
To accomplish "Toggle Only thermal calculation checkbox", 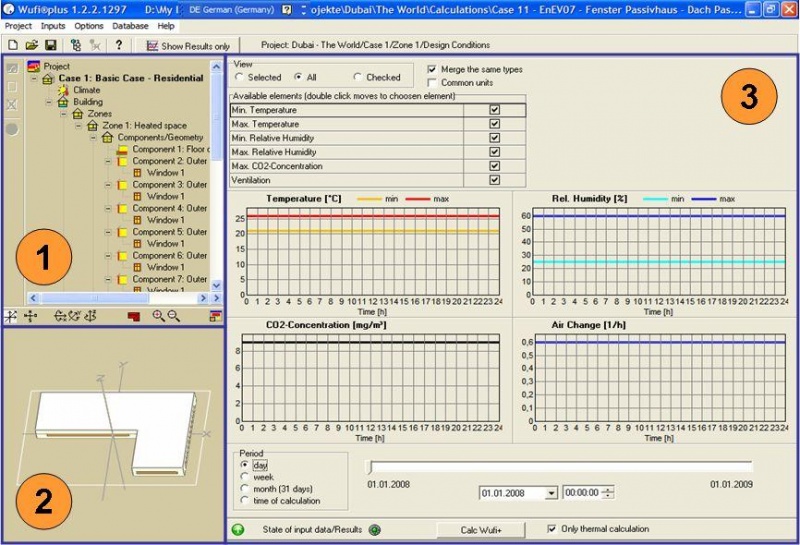I will pos(553,529).
